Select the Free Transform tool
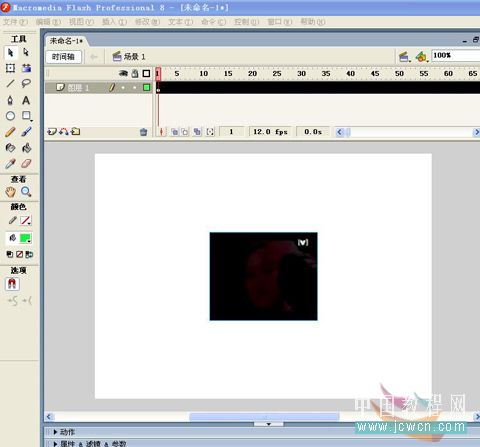This screenshot has width=480, height=447. click(x=10, y=68)
